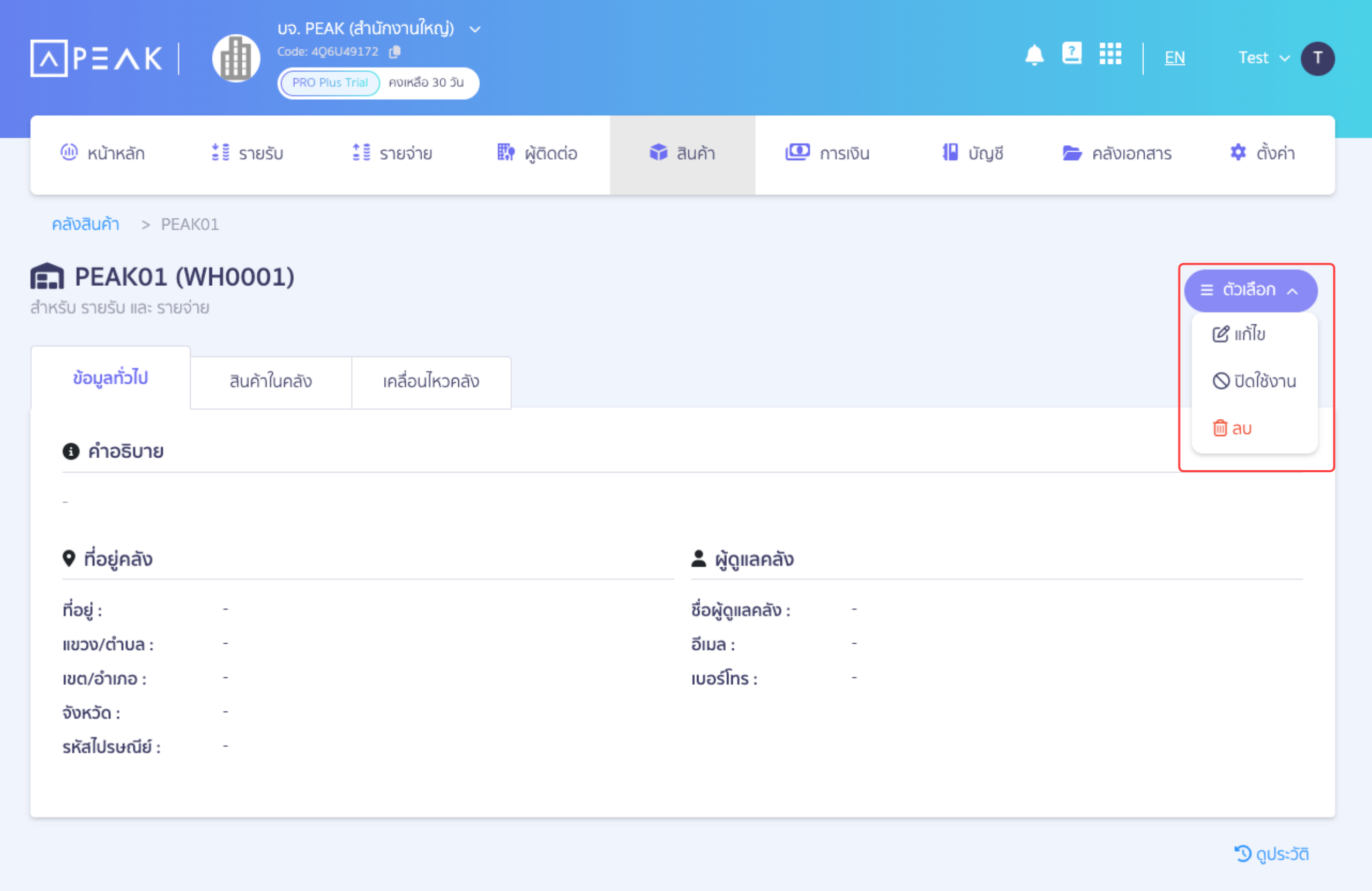Select the ข้อมูลทั่วไป tab
This screenshot has width=1372, height=891.
tap(111, 378)
